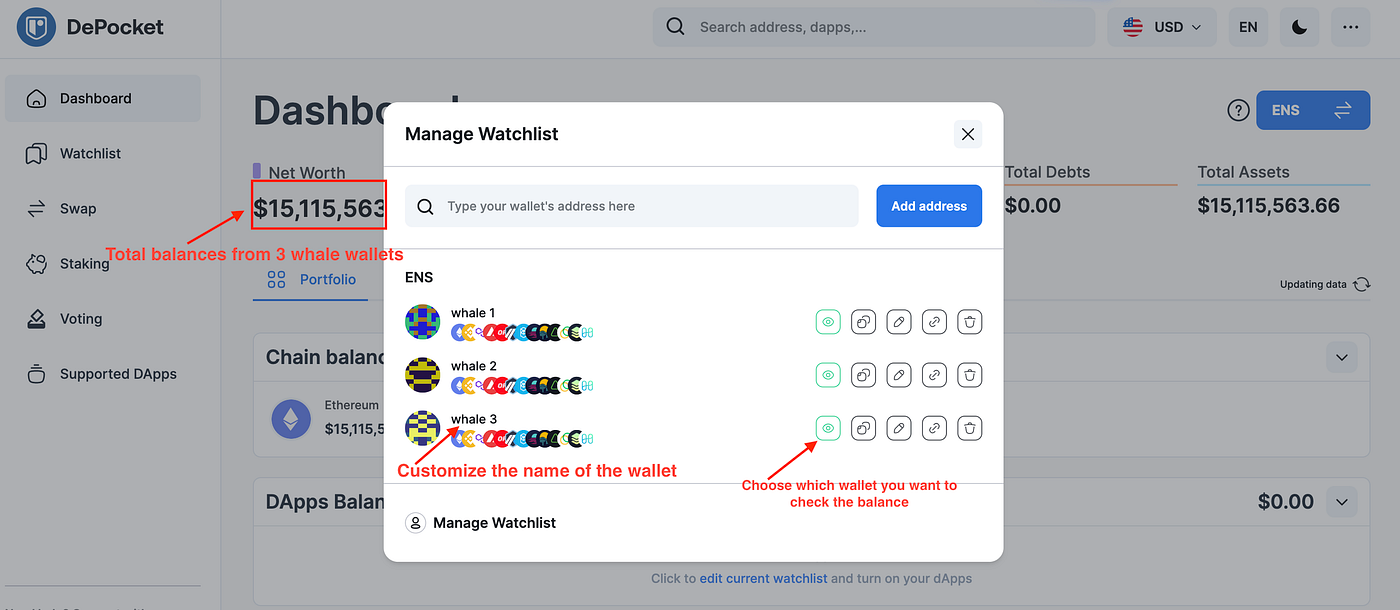Copy address icon for whale 1
This screenshot has width=1400, height=610.
864,322
